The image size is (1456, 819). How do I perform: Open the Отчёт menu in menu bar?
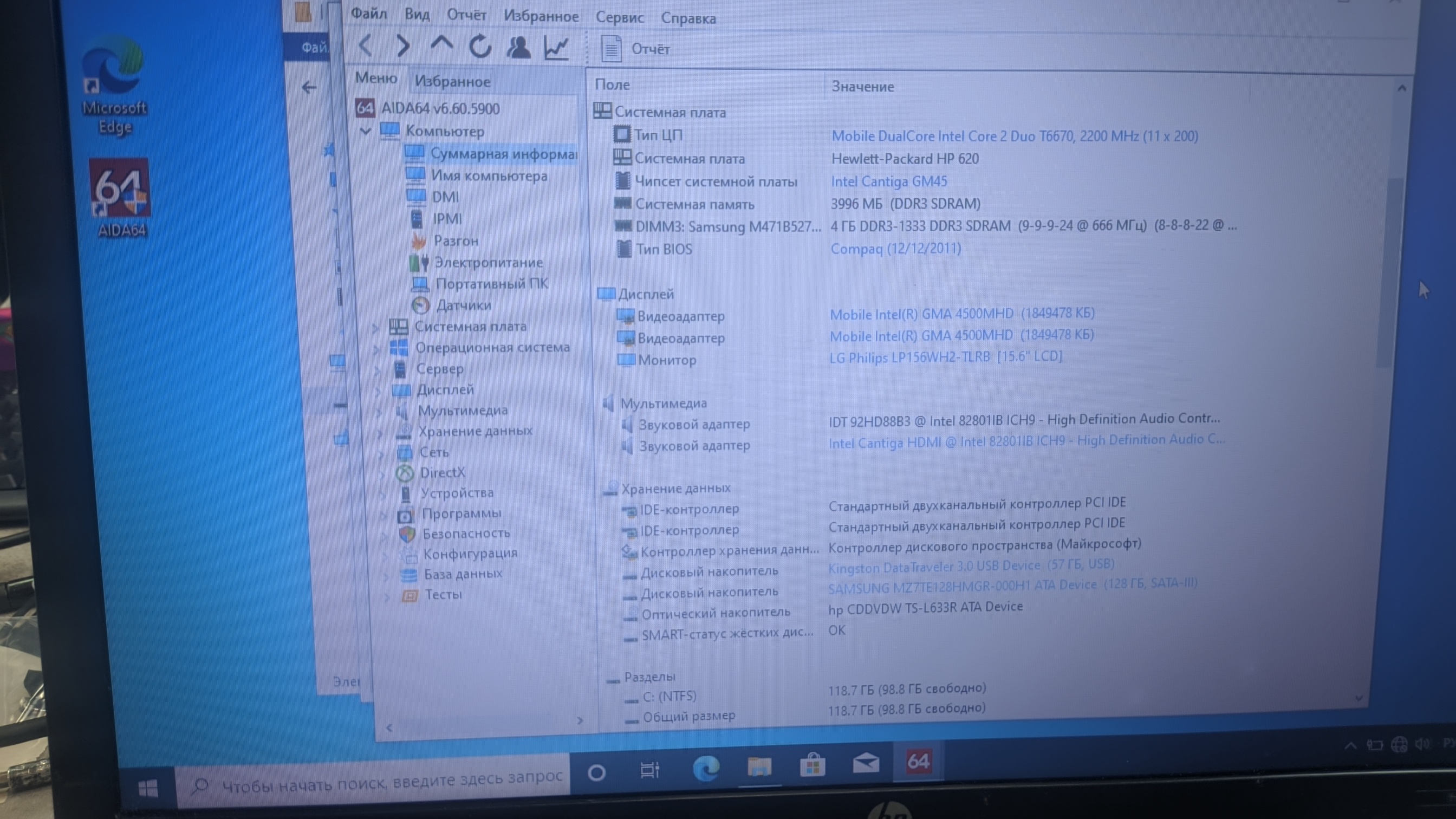(x=466, y=15)
